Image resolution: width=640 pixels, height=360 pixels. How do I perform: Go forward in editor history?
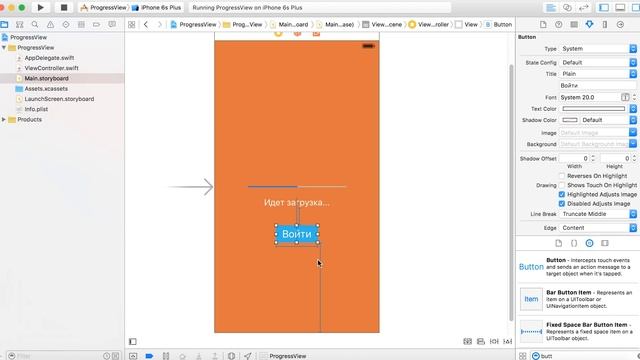[x=160, y=24]
